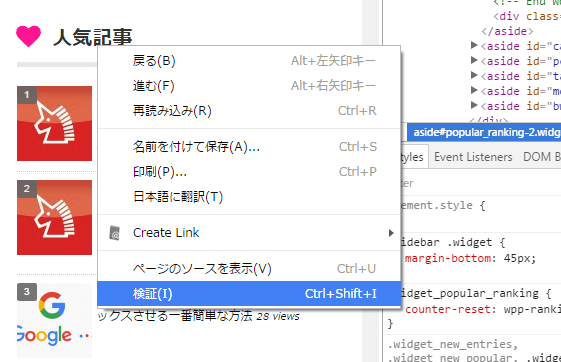The width and height of the screenshot is (561, 362).
Task: Open the DOM Breakpoints tab
Action: [542, 157]
